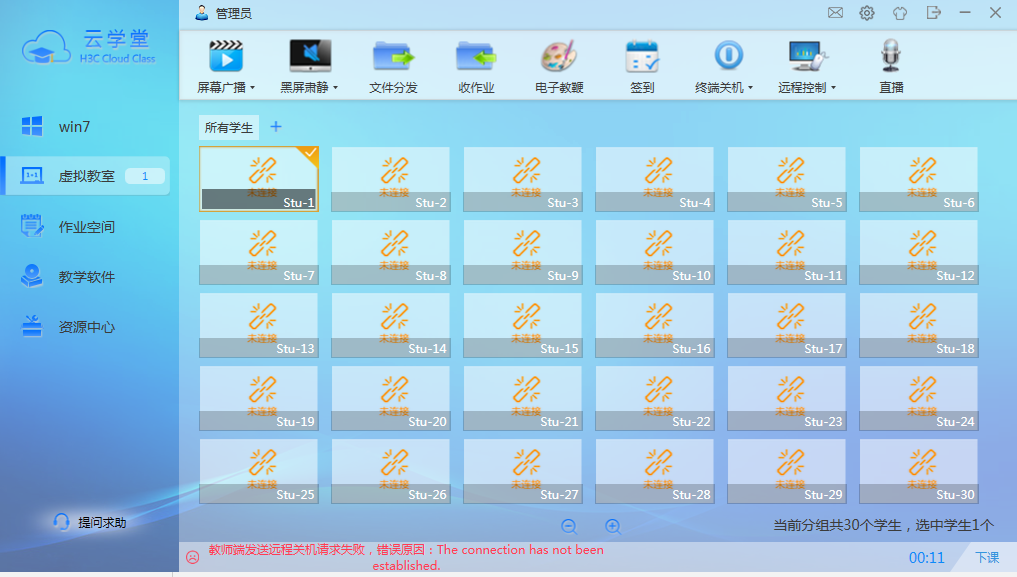Change skin with the shirt icon
Screen dimensions: 1017x577
900,13
